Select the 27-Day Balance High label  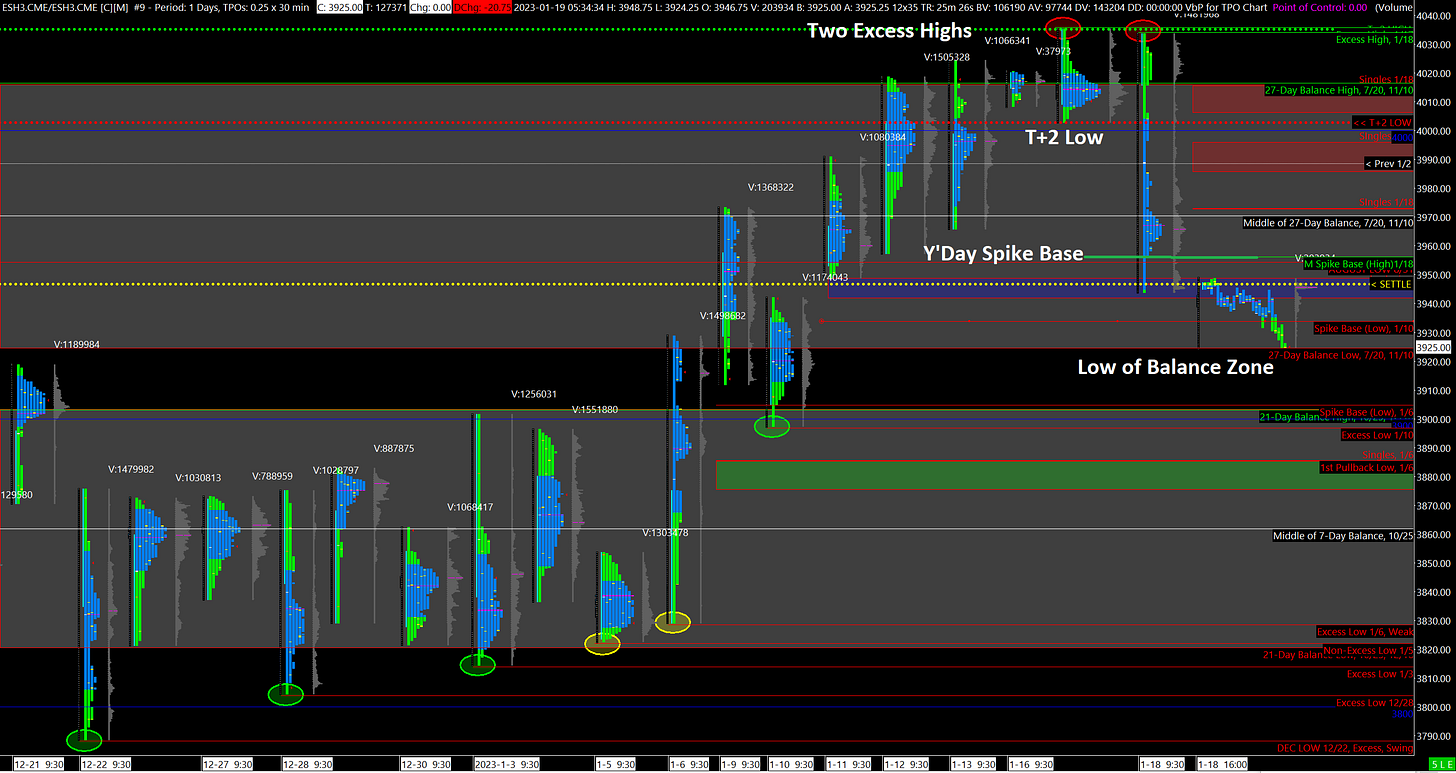(1338, 90)
